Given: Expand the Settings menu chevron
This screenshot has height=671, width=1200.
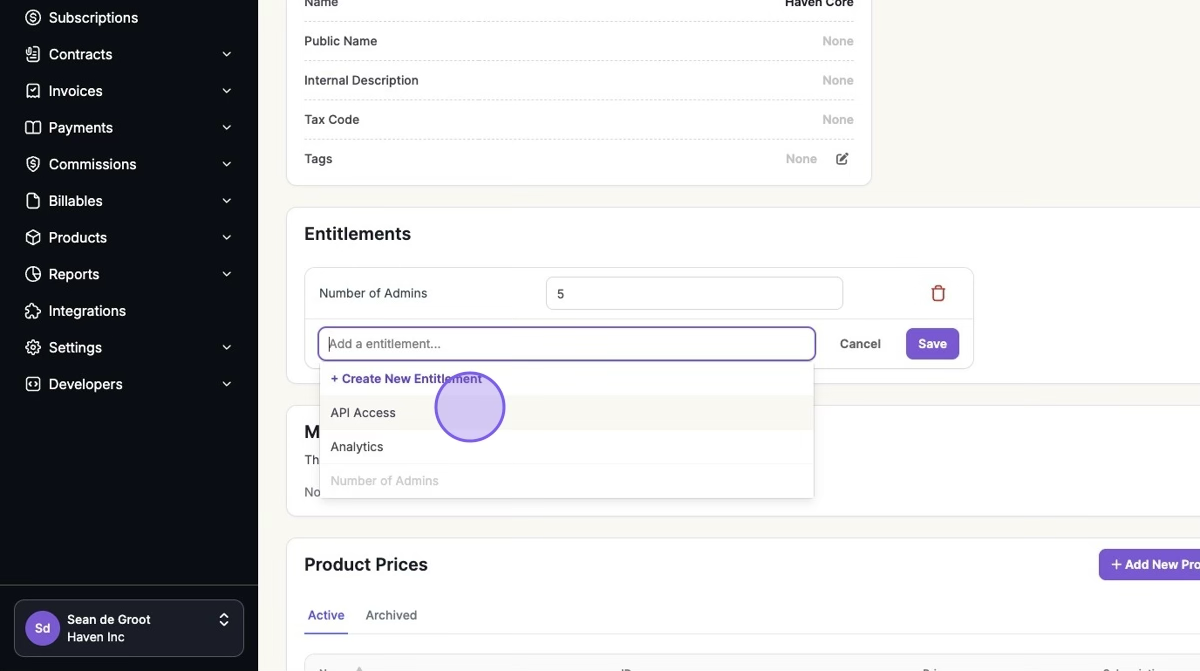Looking at the screenshot, I should [x=227, y=348].
